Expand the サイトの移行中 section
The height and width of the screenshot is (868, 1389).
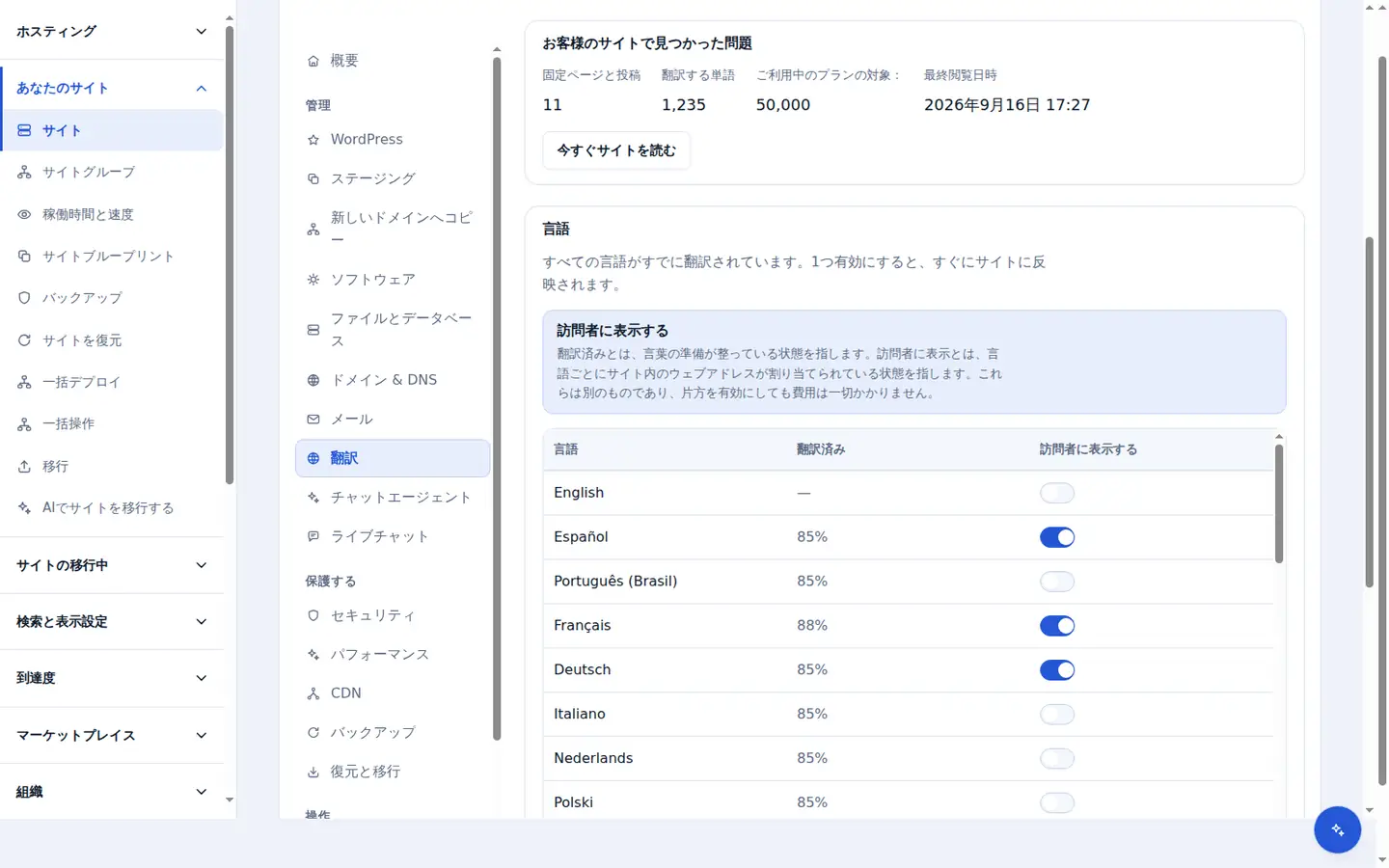(112, 565)
